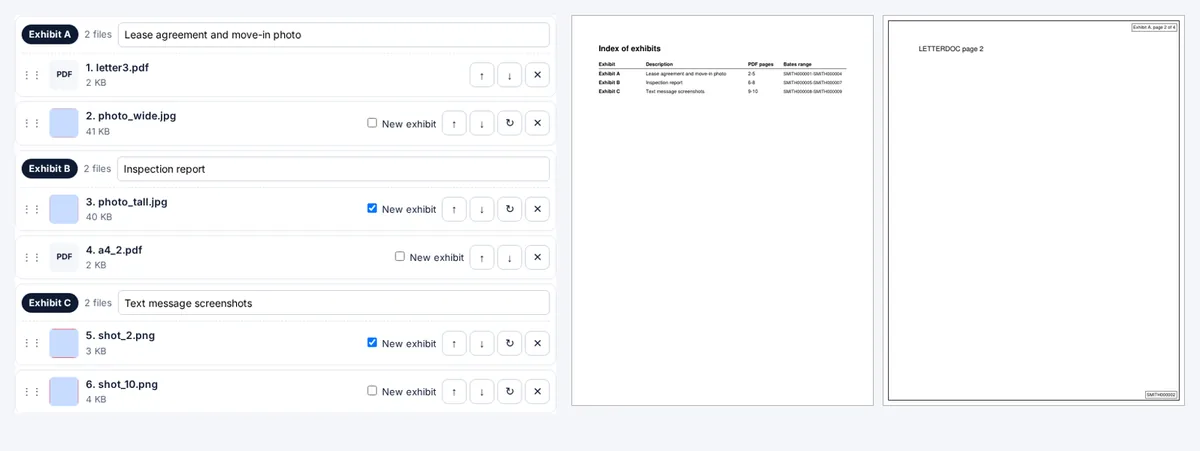Move photo_tall.jpg down
This screenshot has height=451, width=1200.
pos(482,209)
